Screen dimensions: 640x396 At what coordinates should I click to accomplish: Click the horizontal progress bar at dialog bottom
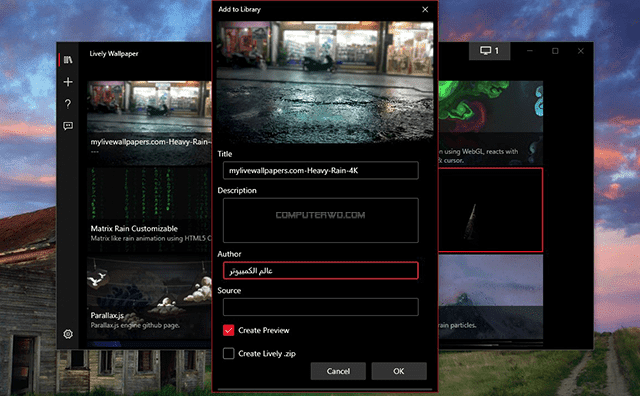coord(324,389)
